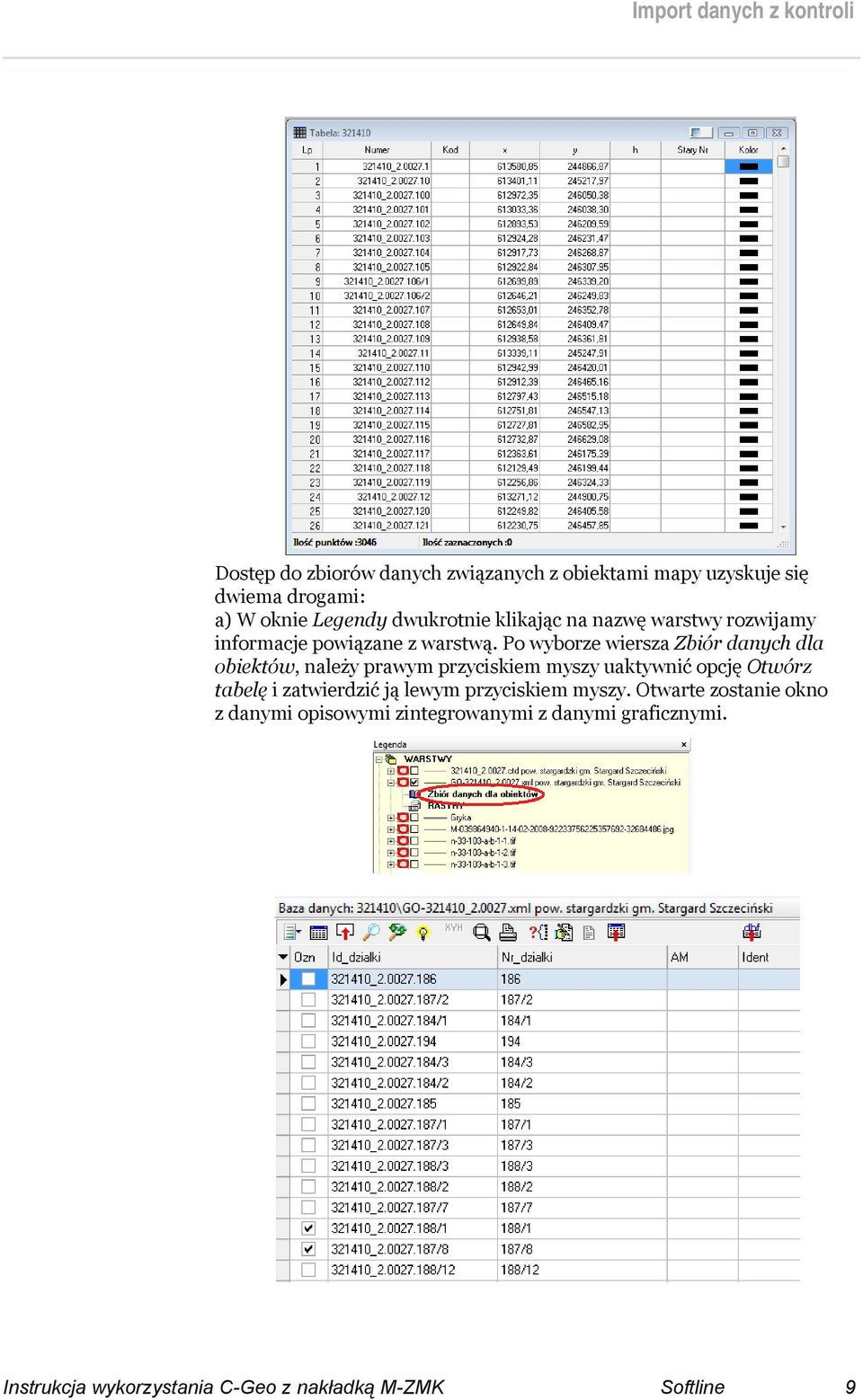Sort by the Numer column header
863x1400 pixels.
click(x=377, y=150)
